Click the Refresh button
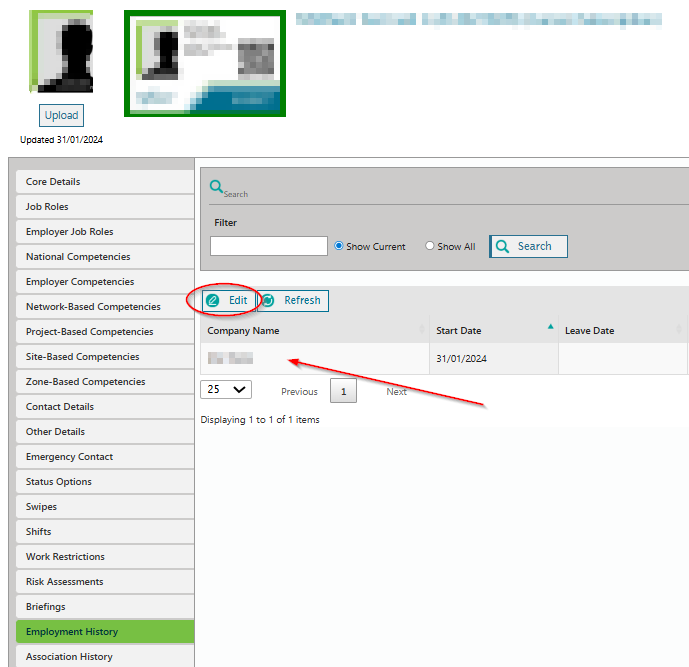The width and height of the screenshot is (689, 667). (293, 301)
